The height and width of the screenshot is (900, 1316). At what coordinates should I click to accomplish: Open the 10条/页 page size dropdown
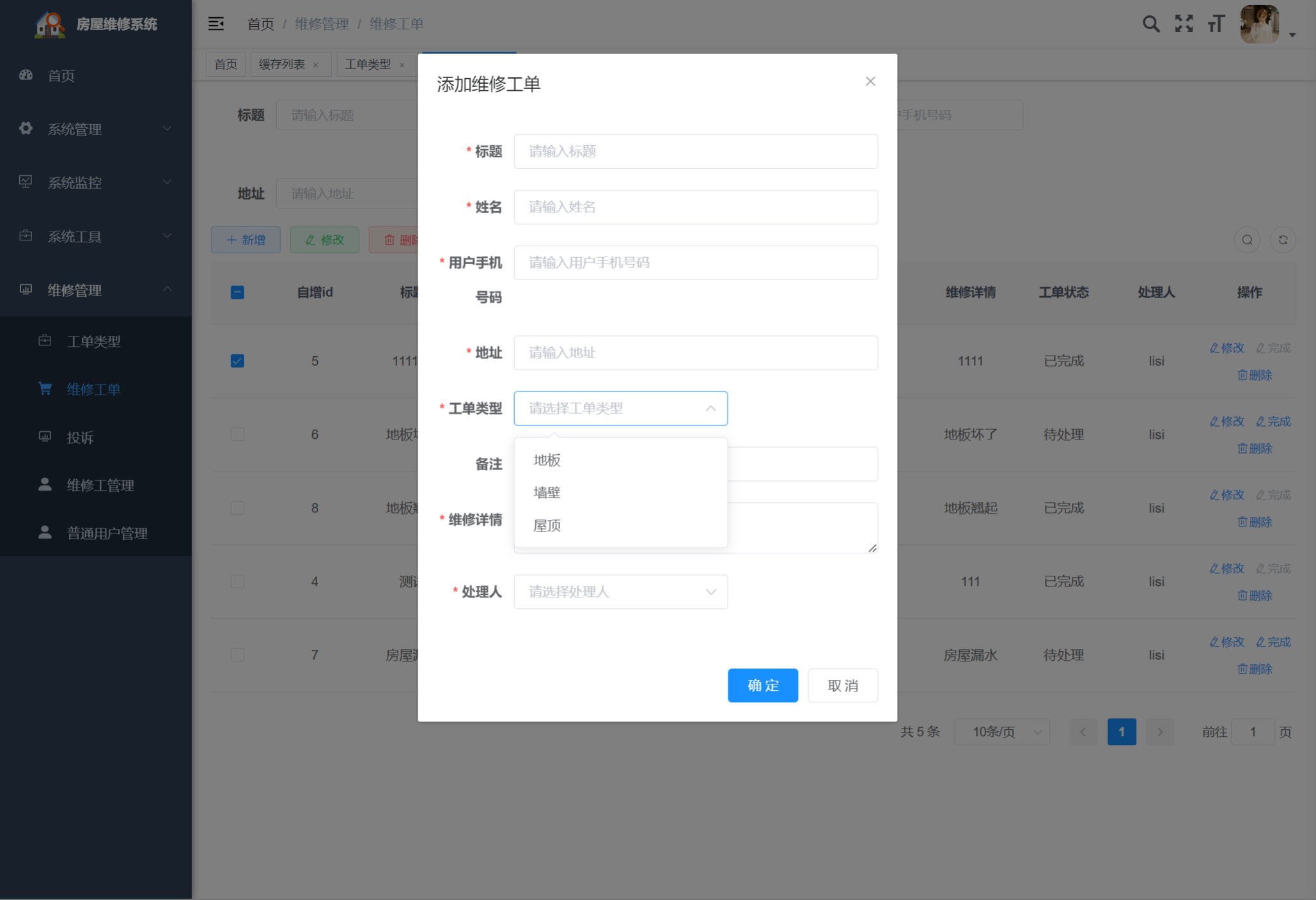[1001, 732]
